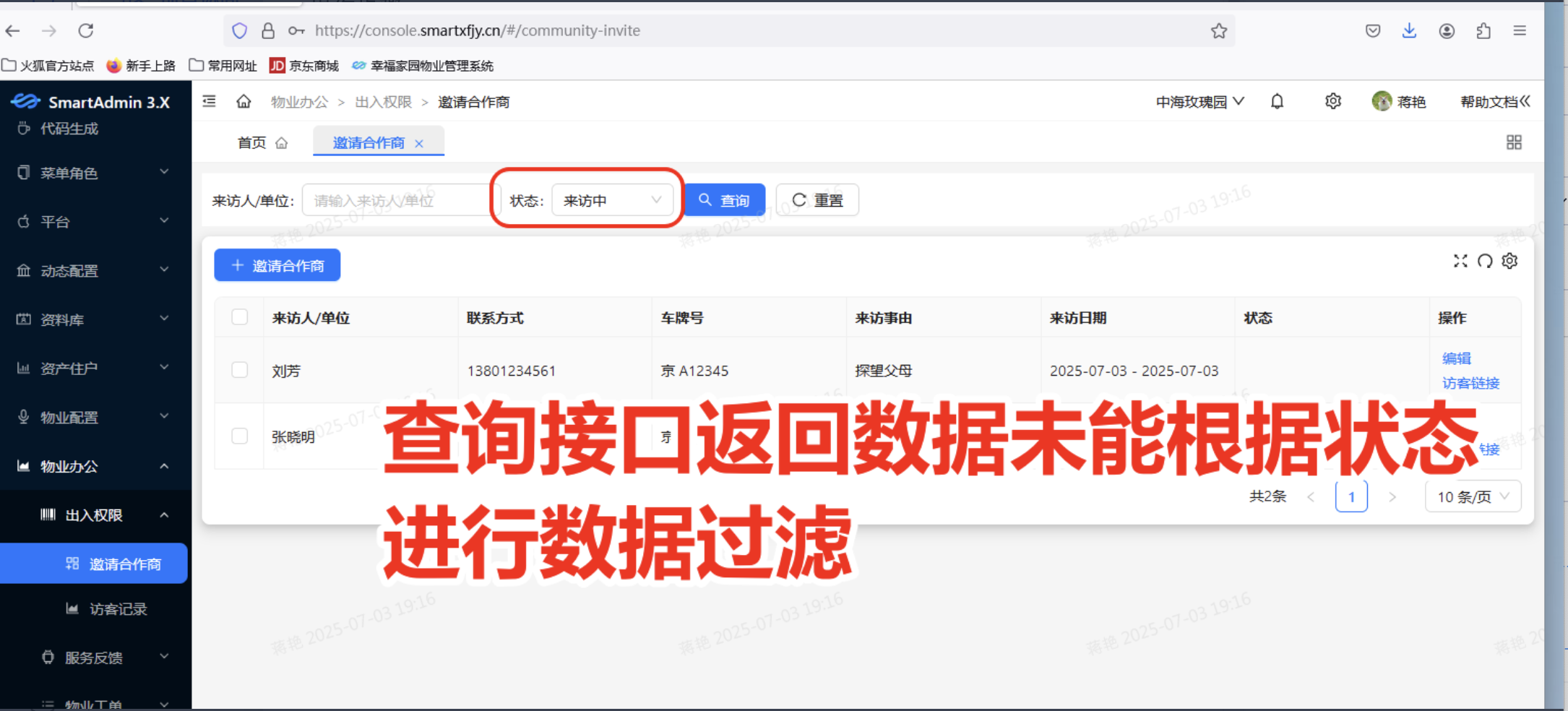Check the row checkbox for 张晓明
The width and height of the screenshot is (1568, 711).
click(x=239, y=436)
